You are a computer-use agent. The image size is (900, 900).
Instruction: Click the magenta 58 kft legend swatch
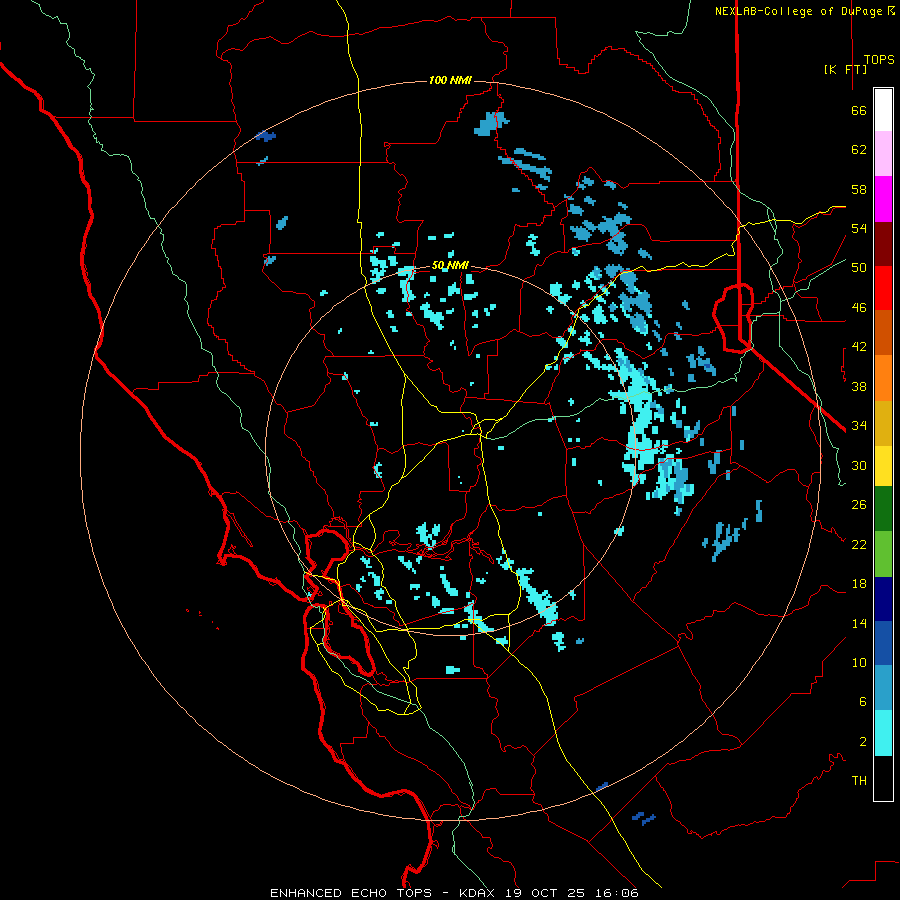883,199
